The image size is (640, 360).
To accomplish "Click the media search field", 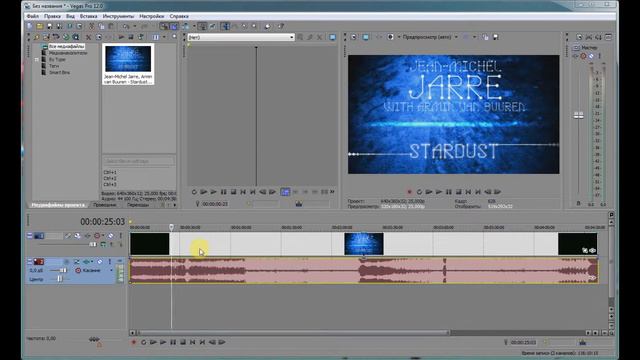I will [139, 161].
